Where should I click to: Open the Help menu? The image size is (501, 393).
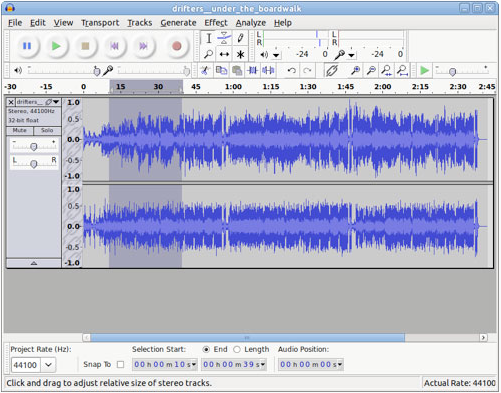[x=283, y=23]
